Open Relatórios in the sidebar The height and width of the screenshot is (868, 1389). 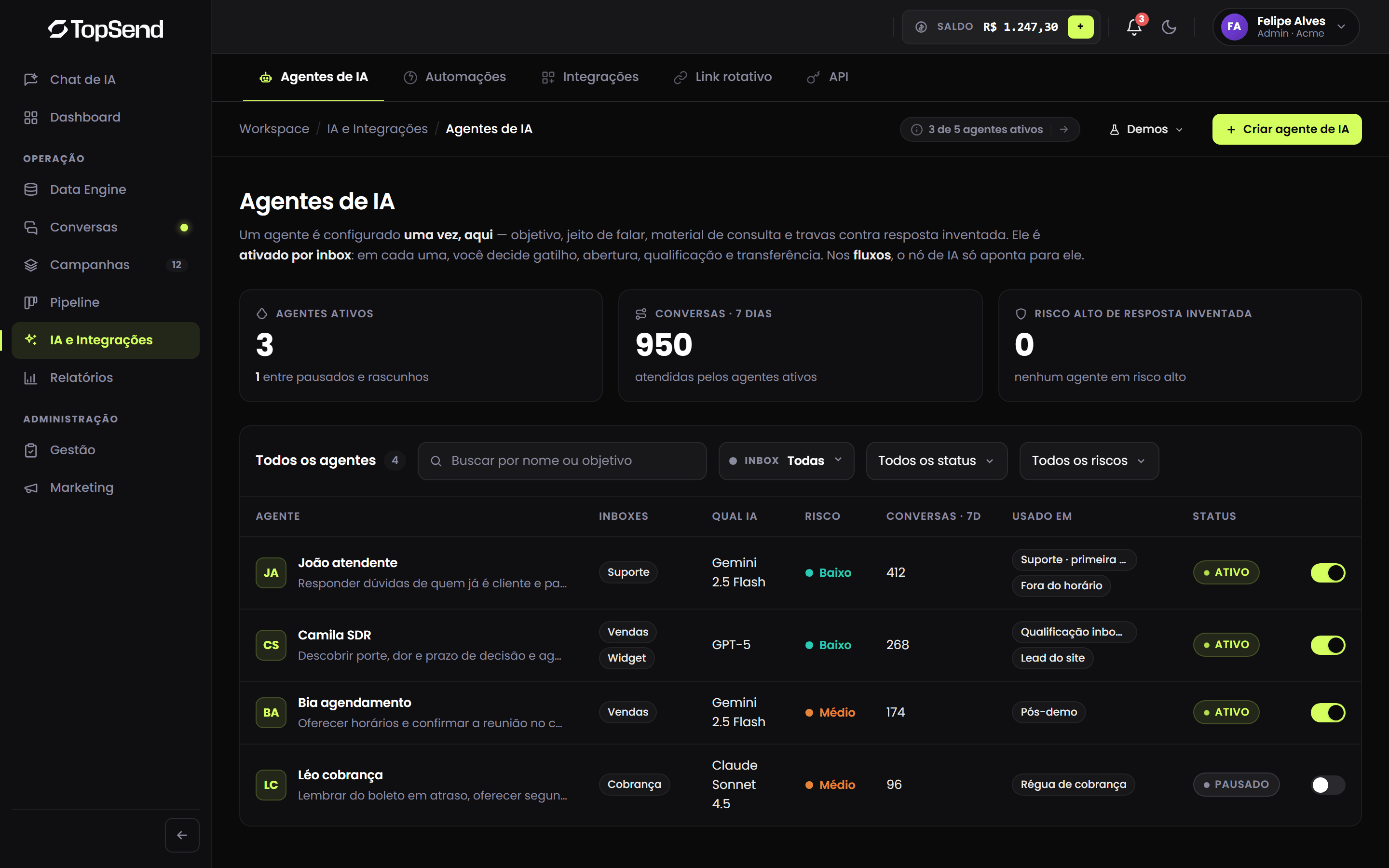(106, 378)
